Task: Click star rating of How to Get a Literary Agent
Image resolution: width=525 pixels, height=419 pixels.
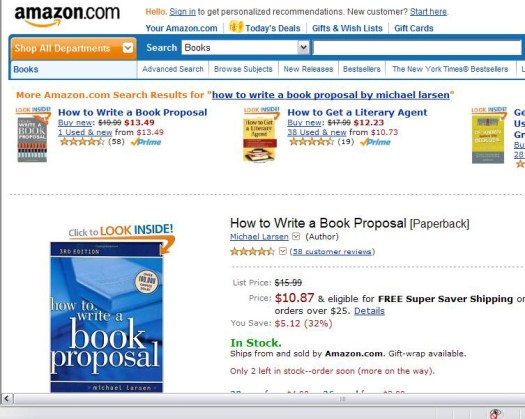Action: [311, 142]
